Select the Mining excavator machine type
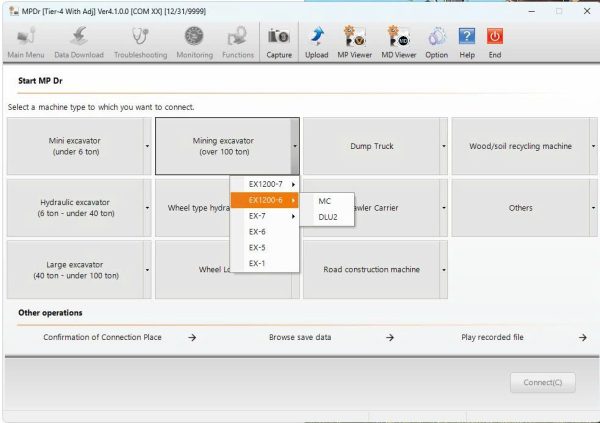The image size is (600, 423). click(223, 146)
